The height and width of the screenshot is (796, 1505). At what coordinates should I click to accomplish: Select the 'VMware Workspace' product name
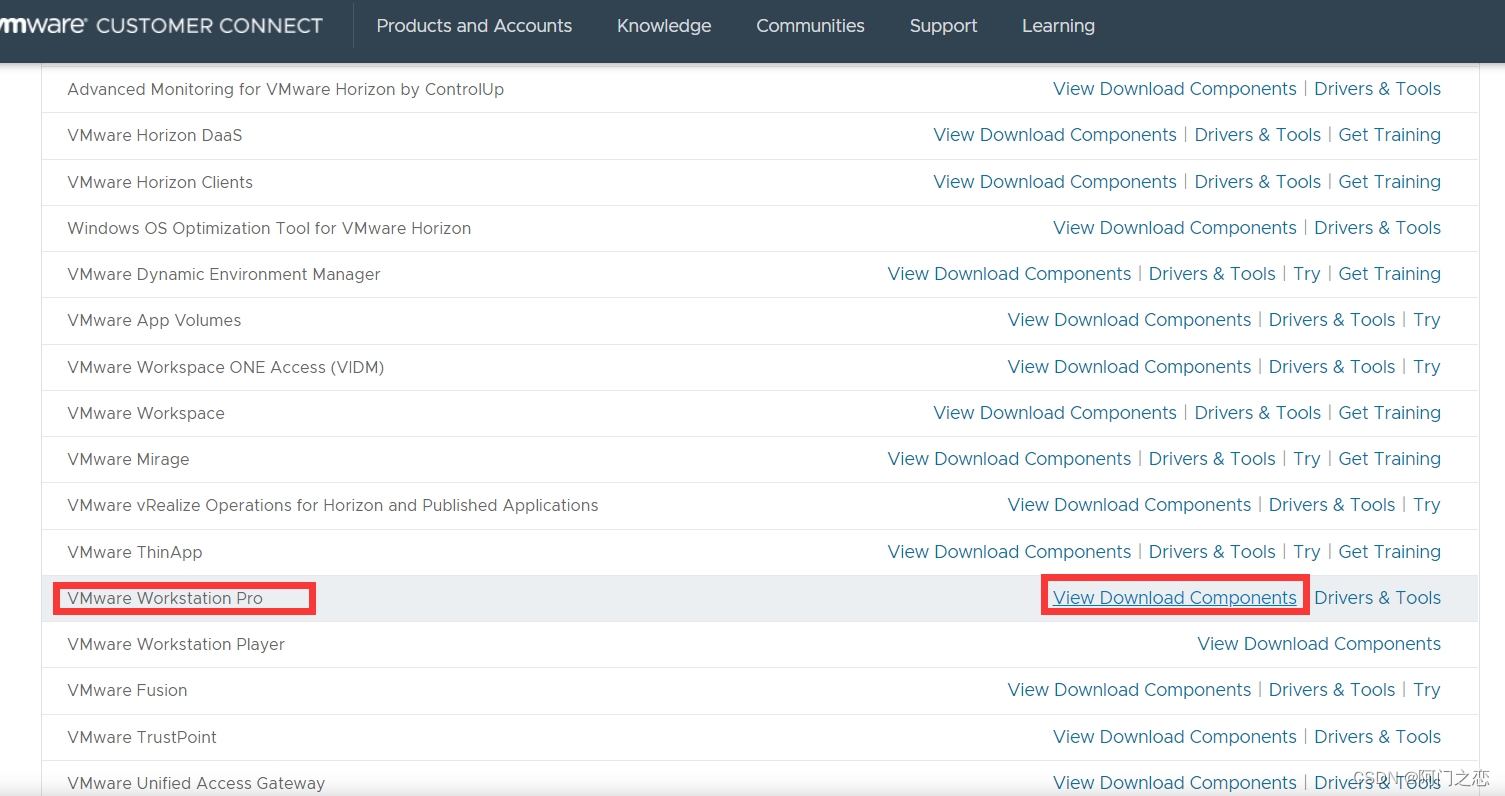146,413
